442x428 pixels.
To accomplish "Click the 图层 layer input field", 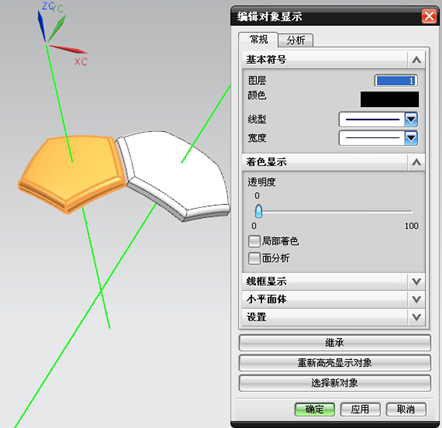I will [396, 81].
